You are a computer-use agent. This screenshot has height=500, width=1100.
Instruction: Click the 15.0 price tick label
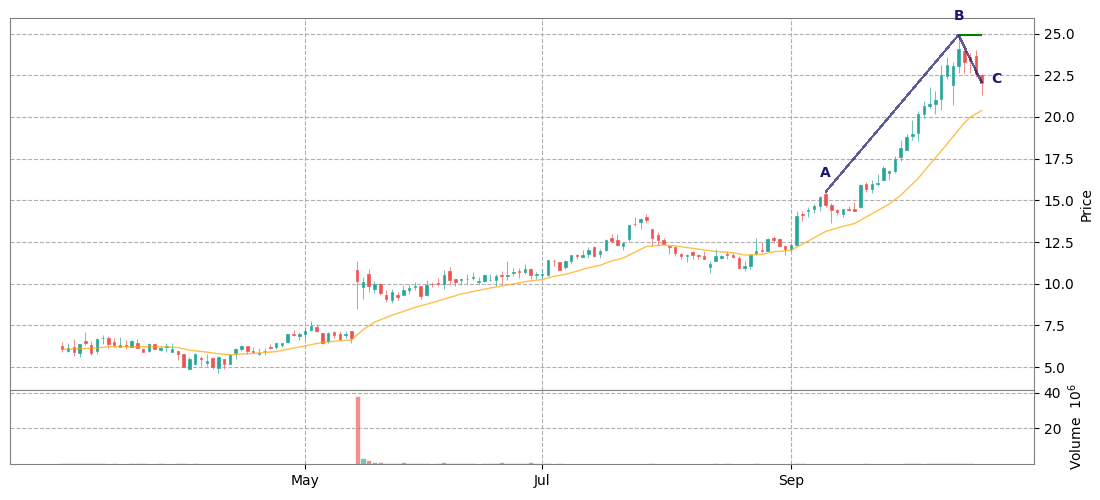(x=1058, y=201)
